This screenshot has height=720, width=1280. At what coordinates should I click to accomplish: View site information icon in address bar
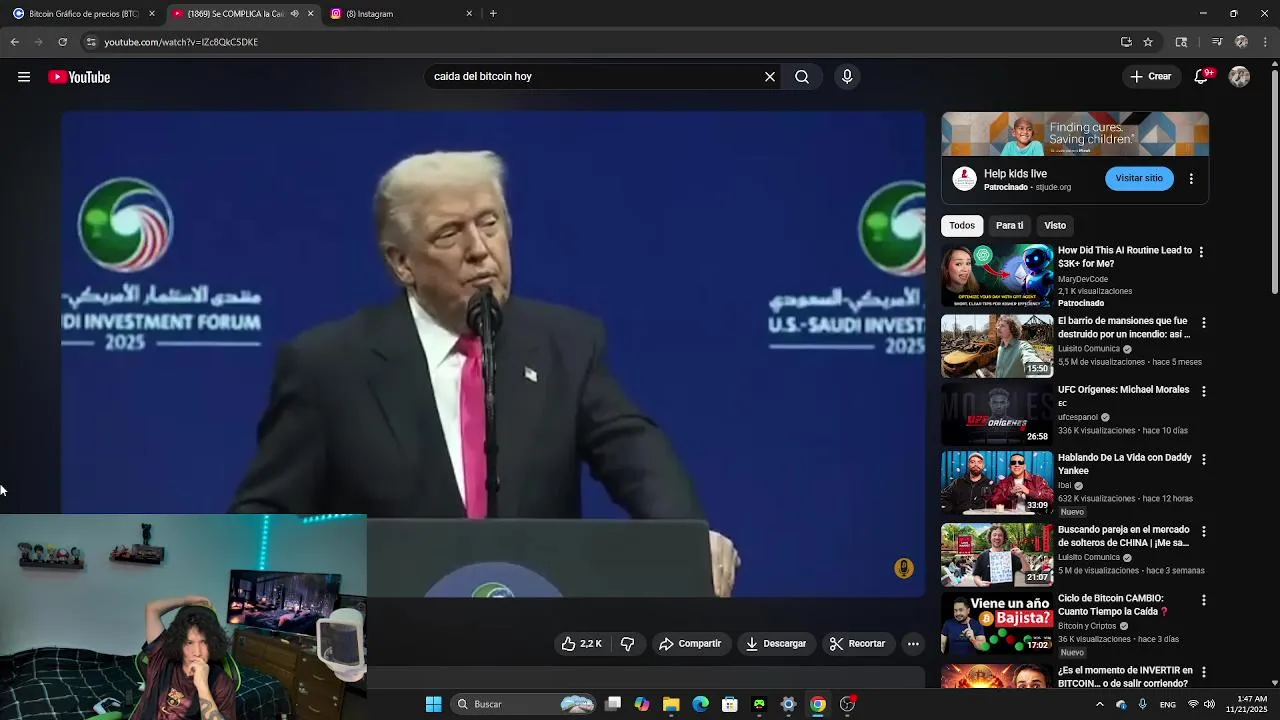tap(91, 42)
